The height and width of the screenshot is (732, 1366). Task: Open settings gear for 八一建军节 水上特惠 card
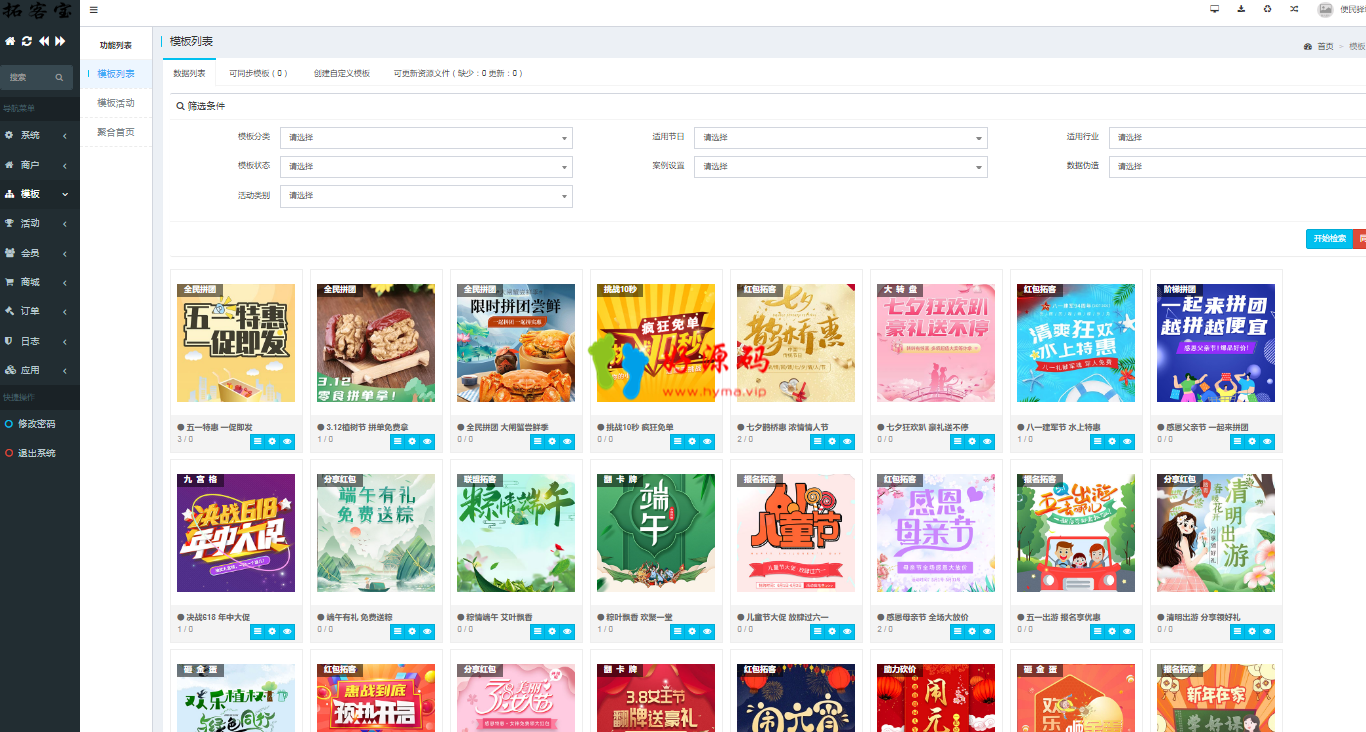tap(1112, 440)
